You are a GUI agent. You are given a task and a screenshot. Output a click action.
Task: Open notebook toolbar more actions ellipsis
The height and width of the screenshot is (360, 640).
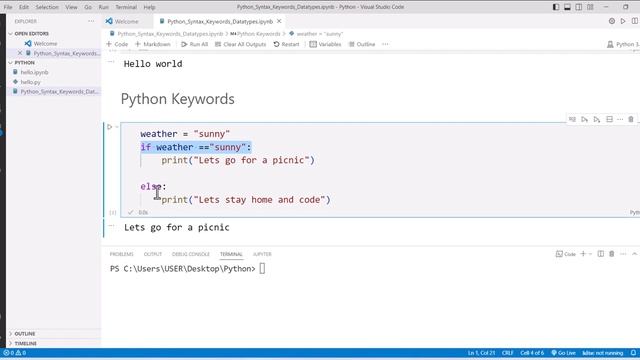point(385,44)
